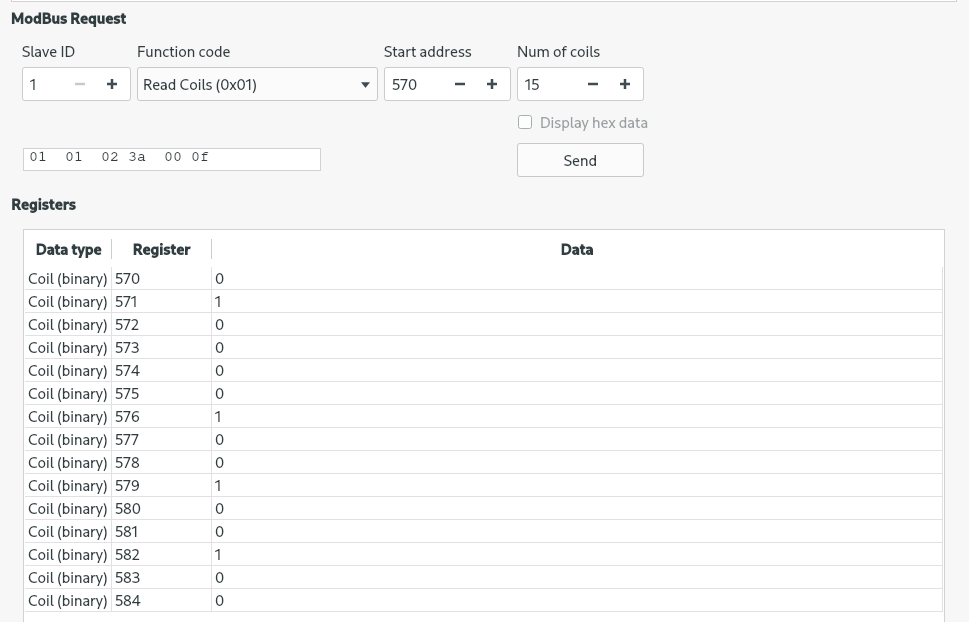The height and width of the screenshot is (622, 969).
Task: Click the Slave ID input field
Action: (45, 85)
